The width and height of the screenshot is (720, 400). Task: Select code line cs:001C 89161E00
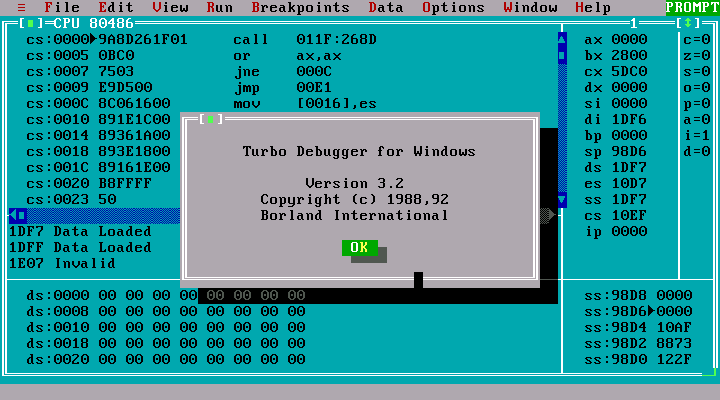click(99, 167)
